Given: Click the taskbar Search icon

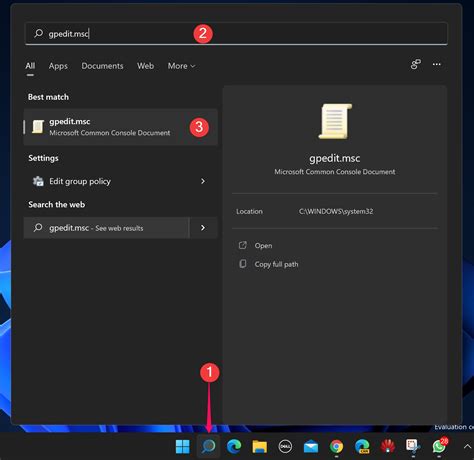Looking at the screenshot, I should click(209, 447).
